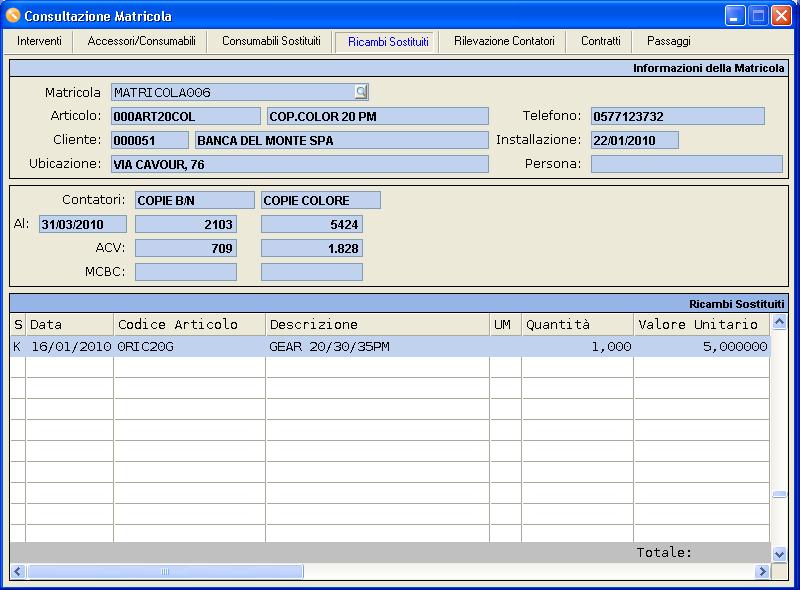The image size is (800, 590).
Task: Go to the Rilevazione Contatori tab
Action: 504,41
